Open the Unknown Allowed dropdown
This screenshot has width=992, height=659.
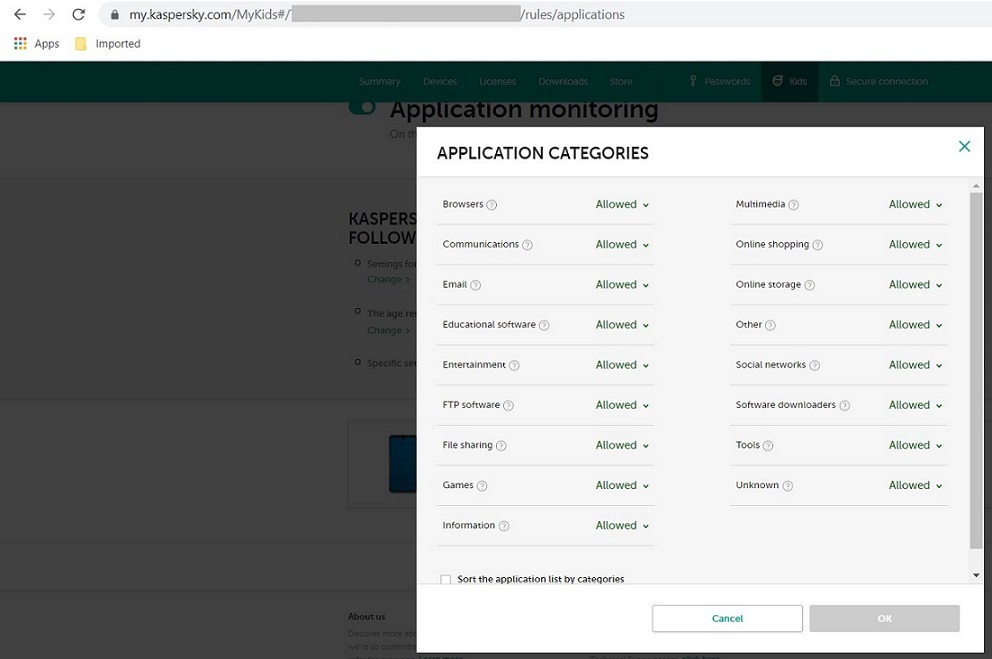click(915, 486)
